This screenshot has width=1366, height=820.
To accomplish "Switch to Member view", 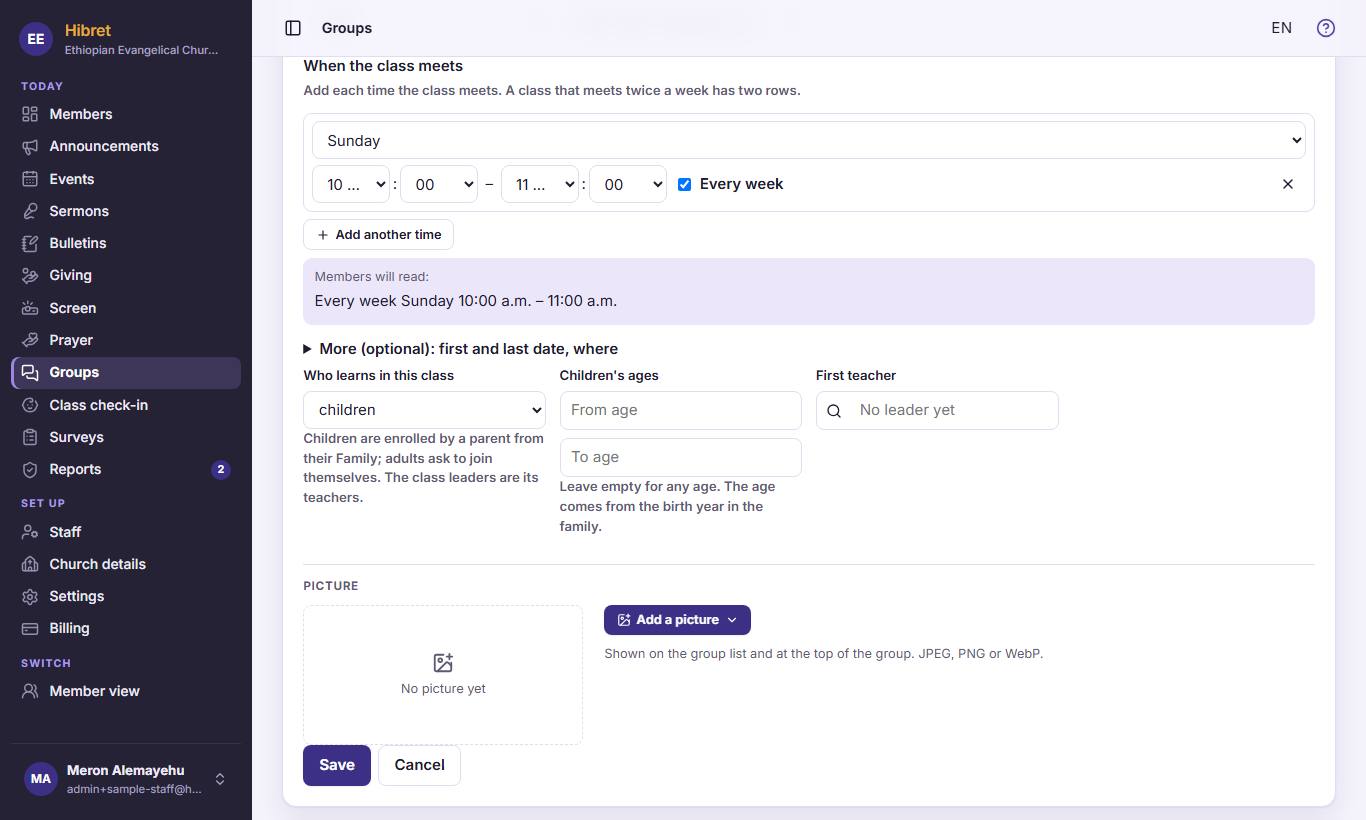I will (x=126, y=691).
